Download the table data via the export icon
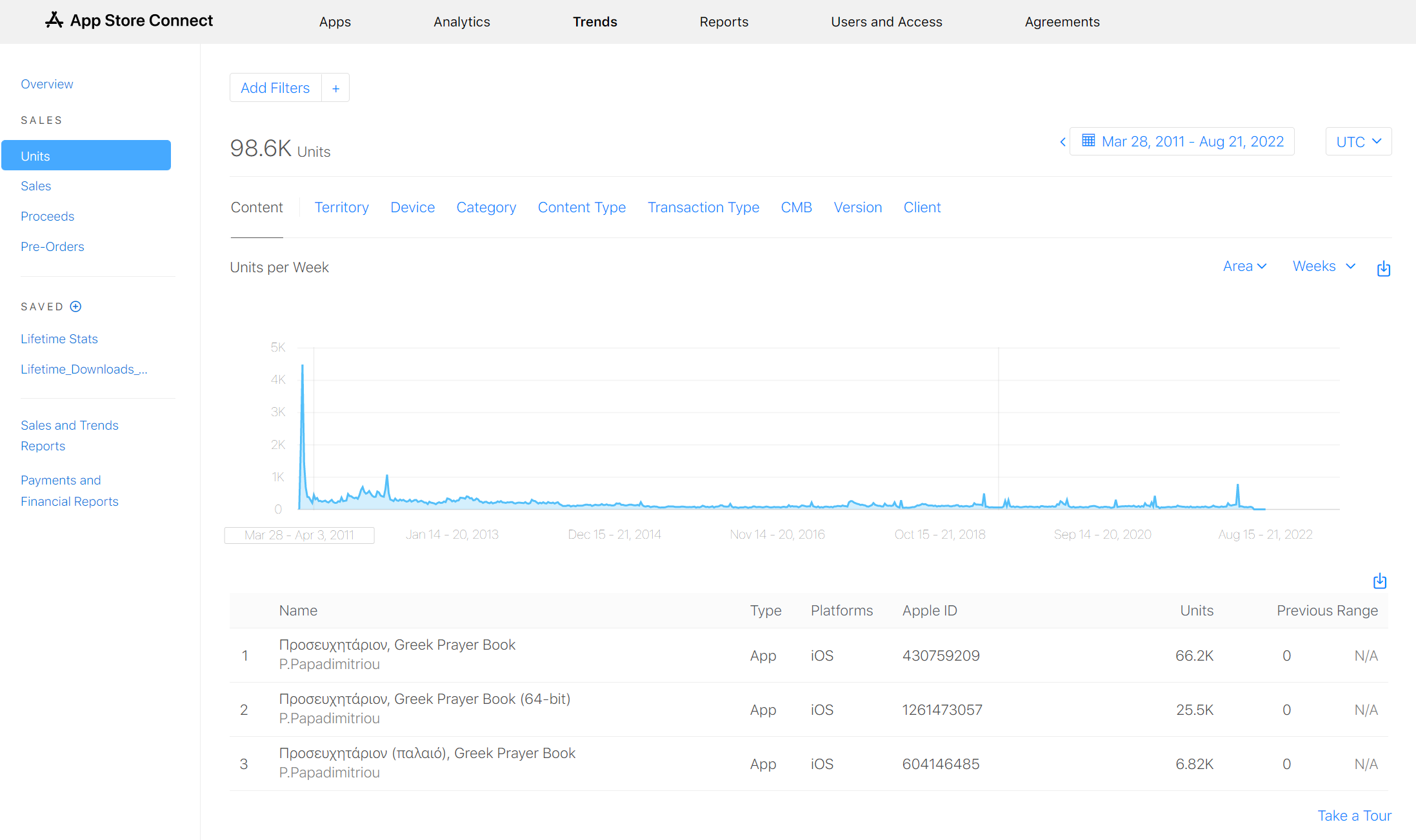Screen dimensions: 1416x840 tap(1379, 581)
